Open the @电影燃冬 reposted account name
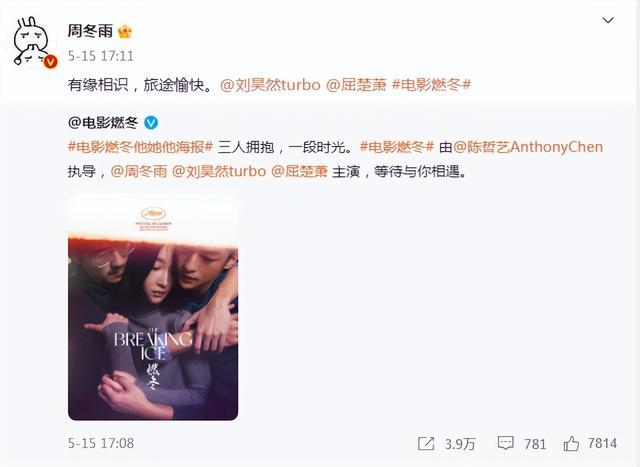640x467 pixels. click(x=103, y=122)
